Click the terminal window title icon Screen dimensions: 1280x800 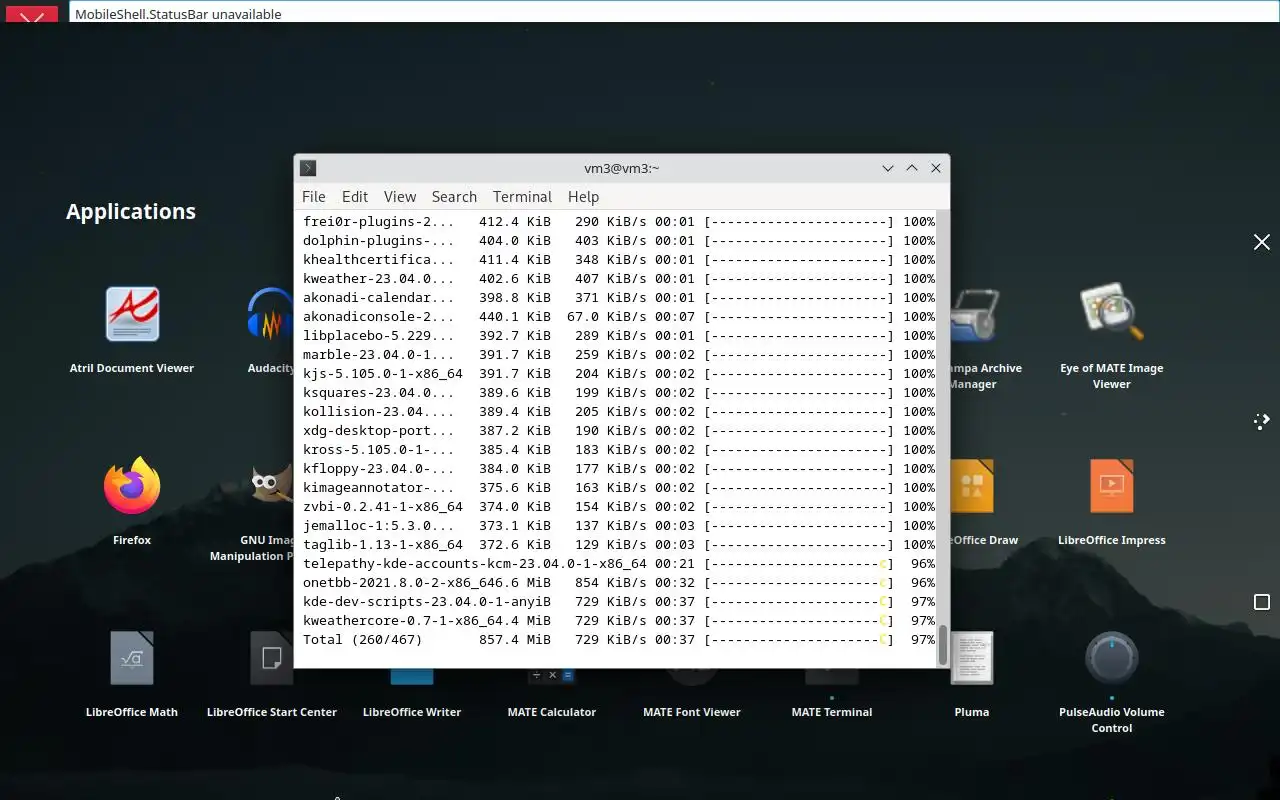[x=309, y=168]
